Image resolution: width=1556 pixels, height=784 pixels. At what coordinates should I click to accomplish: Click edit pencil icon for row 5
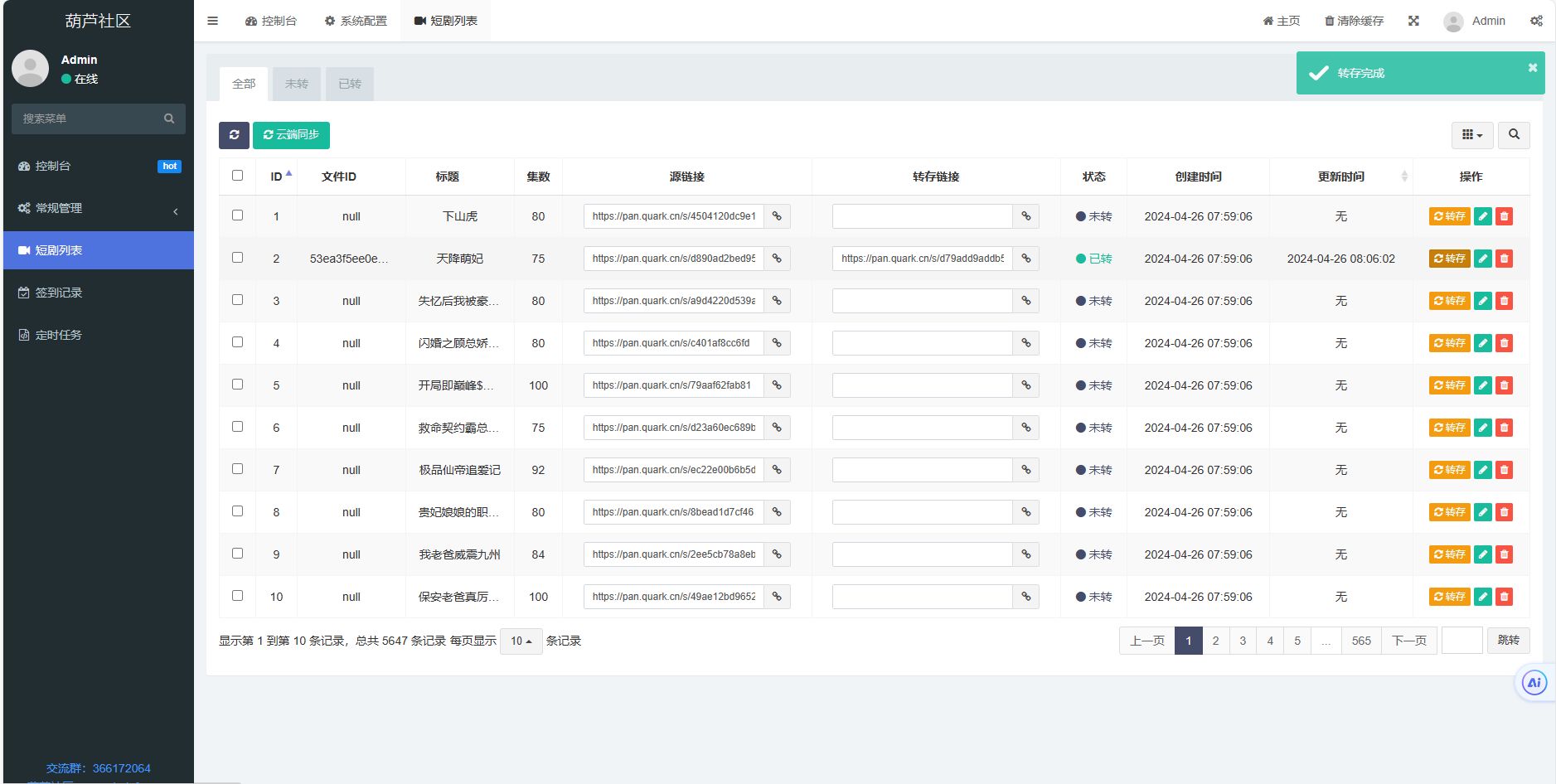tap(1483, 385)
